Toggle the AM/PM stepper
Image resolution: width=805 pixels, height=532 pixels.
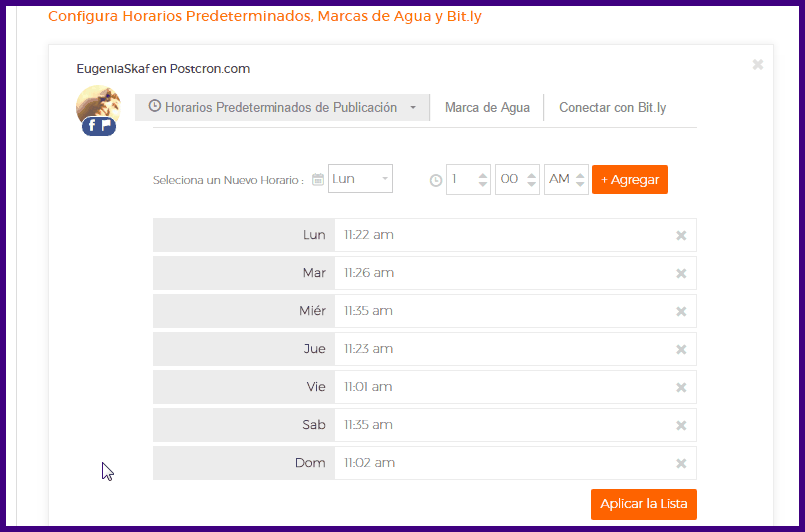click(580, 180)
